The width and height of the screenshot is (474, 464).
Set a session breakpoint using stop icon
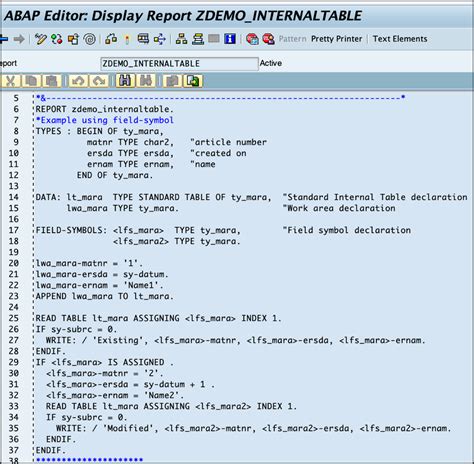pyautogui.click(x=252, y=39)
